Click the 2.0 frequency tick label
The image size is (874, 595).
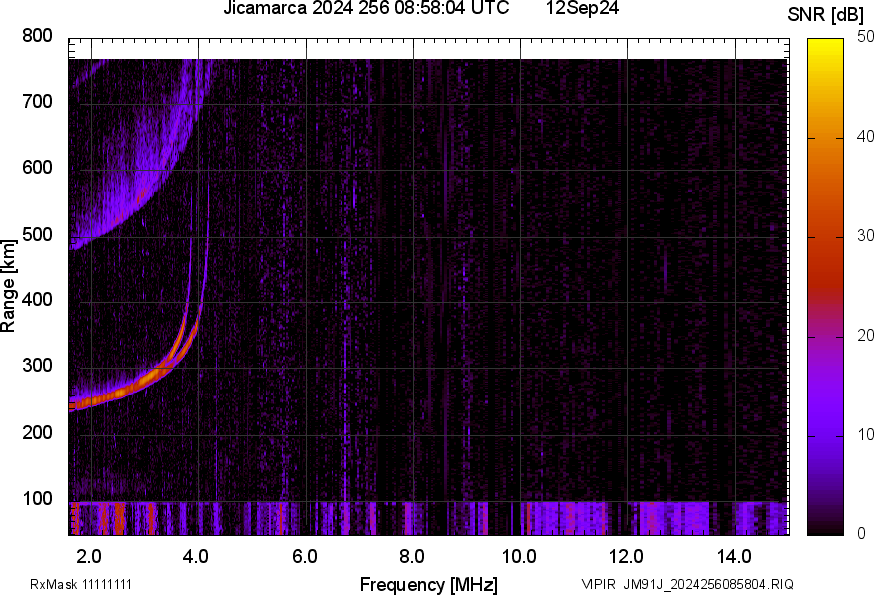tap(90, 555)
